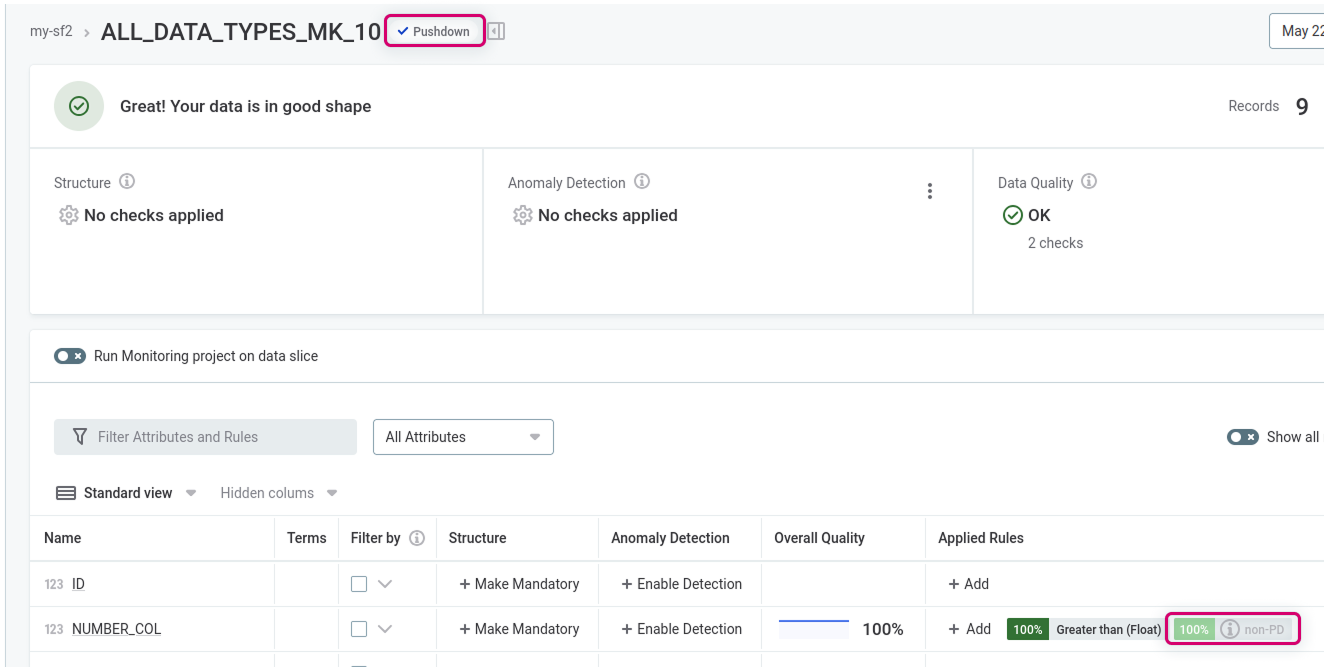Click the Records count value 9
Image resolution: width=1324 pixels, height=667 pixels.
[x=1302, y=107]
